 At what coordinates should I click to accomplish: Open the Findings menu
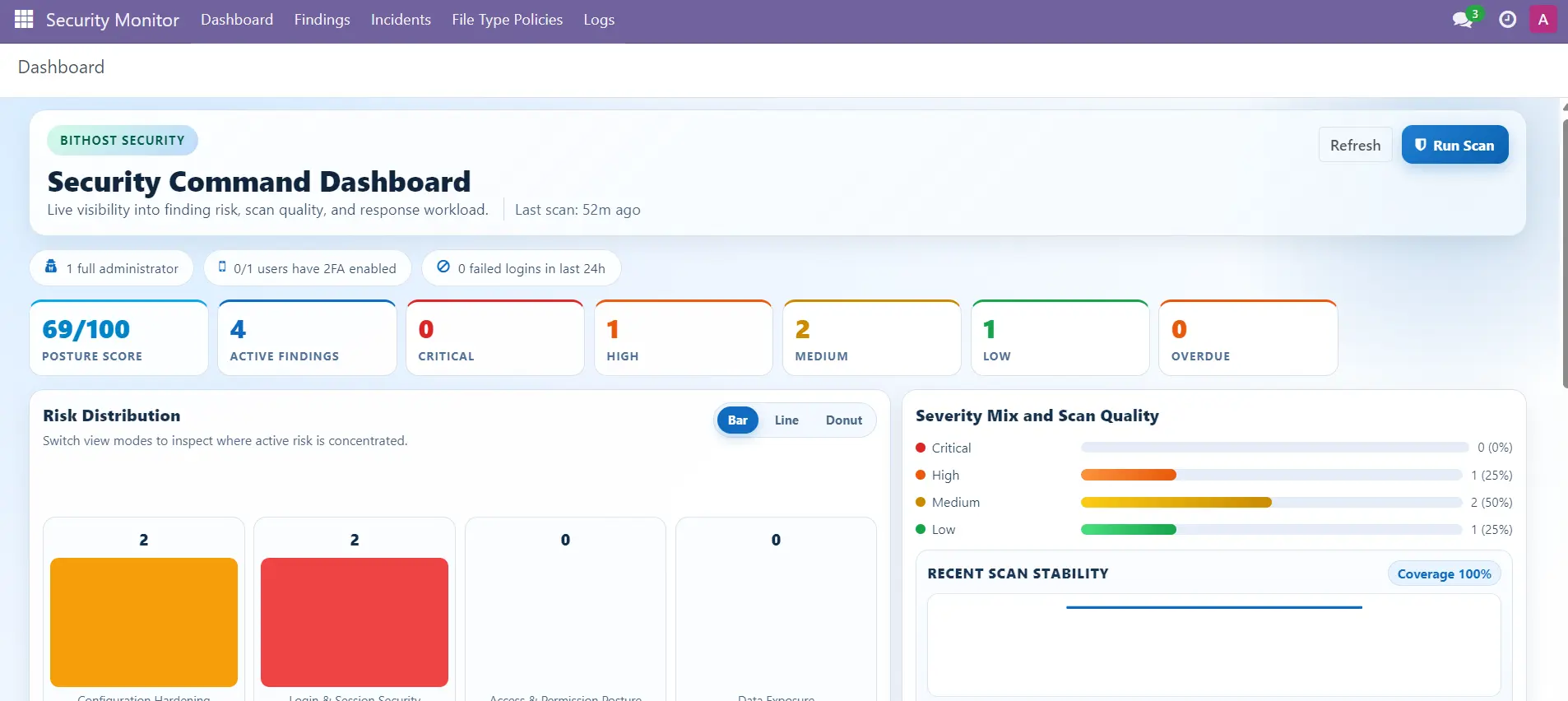(322, 20)
